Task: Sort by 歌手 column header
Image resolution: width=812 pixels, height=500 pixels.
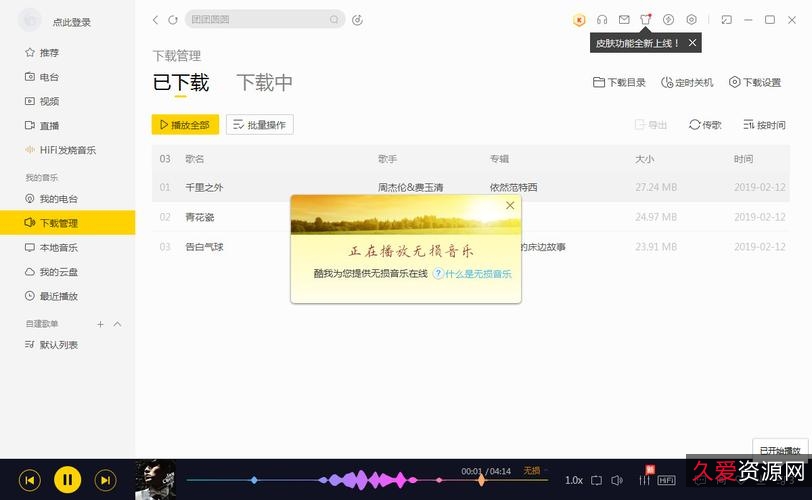Action: [387, 159]
